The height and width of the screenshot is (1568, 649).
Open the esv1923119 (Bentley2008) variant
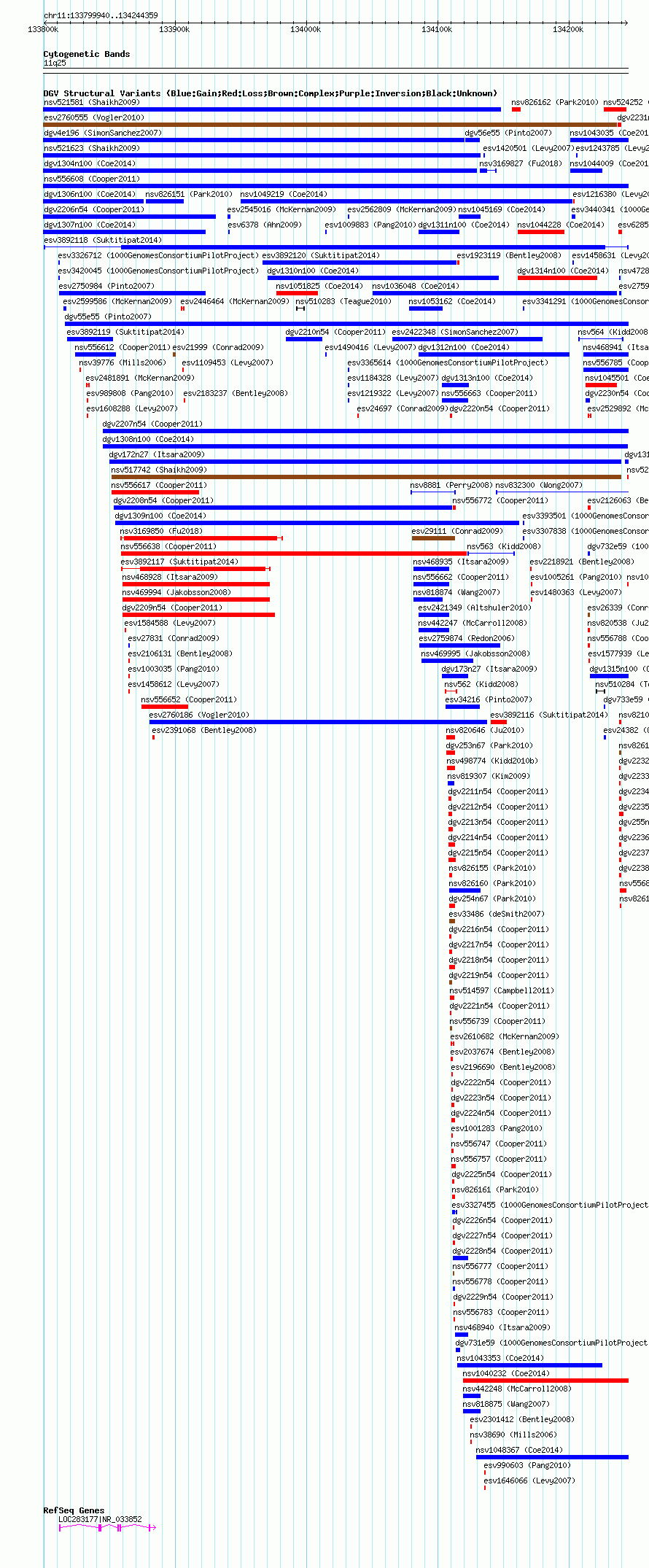(458, 263)
